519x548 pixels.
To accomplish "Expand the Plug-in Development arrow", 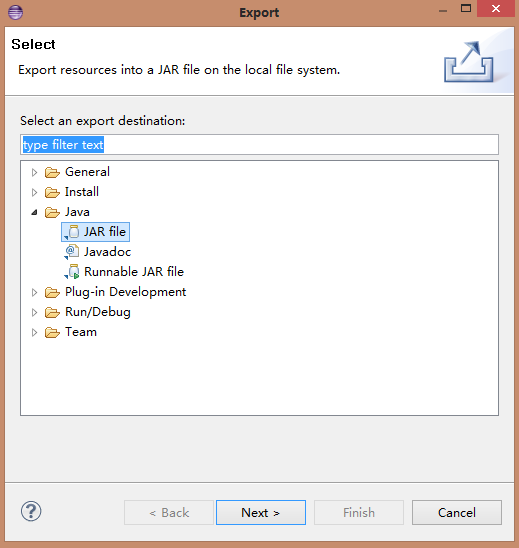I will coord(34,293).
